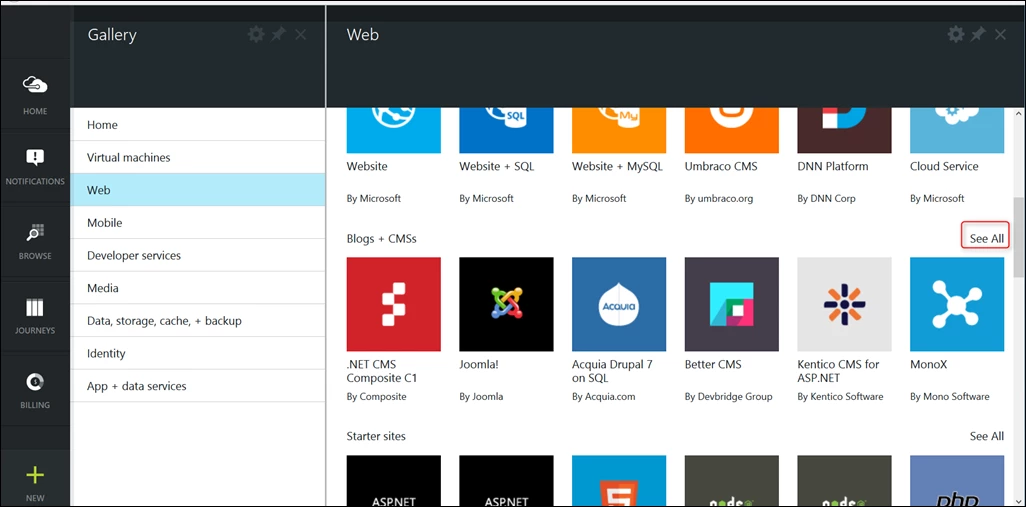
Task: Open the PHP starter site tile
Action: click(957, 481)
